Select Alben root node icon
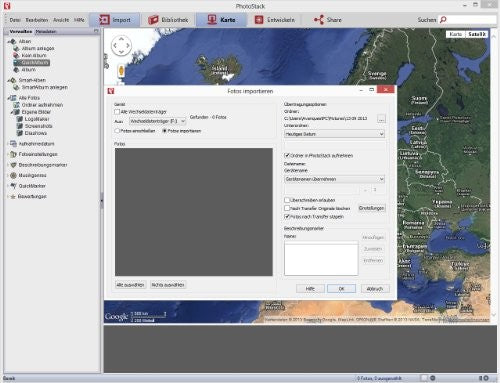 [x=13, y=41]
